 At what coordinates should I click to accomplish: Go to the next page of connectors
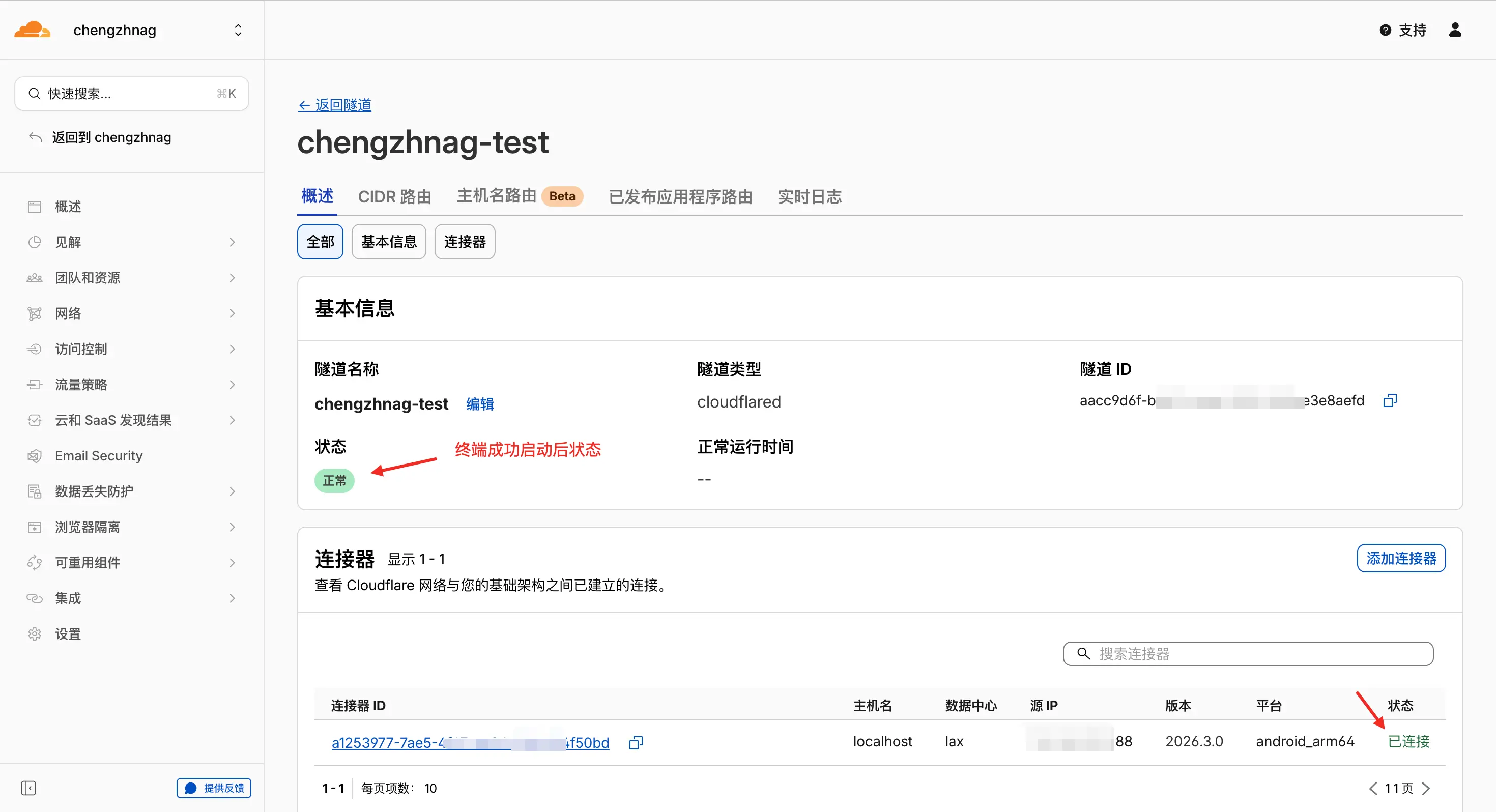tap(1426, 788)
